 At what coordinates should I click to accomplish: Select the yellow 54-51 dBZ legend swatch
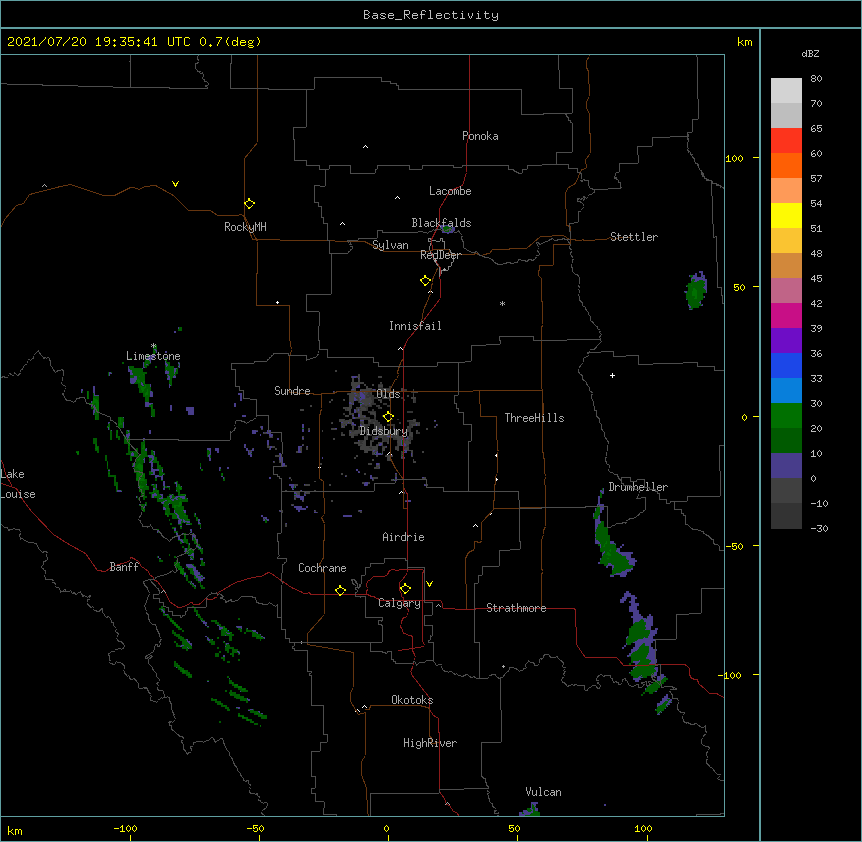786,215
